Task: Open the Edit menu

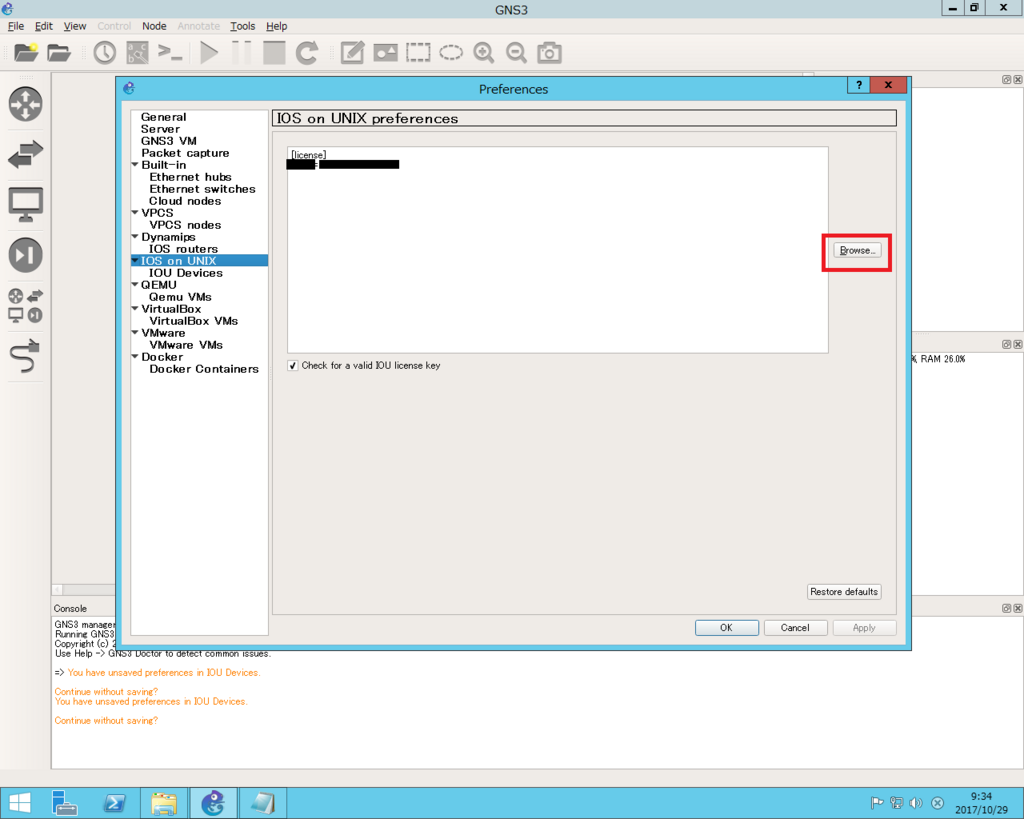Action: tap(44, 26)
